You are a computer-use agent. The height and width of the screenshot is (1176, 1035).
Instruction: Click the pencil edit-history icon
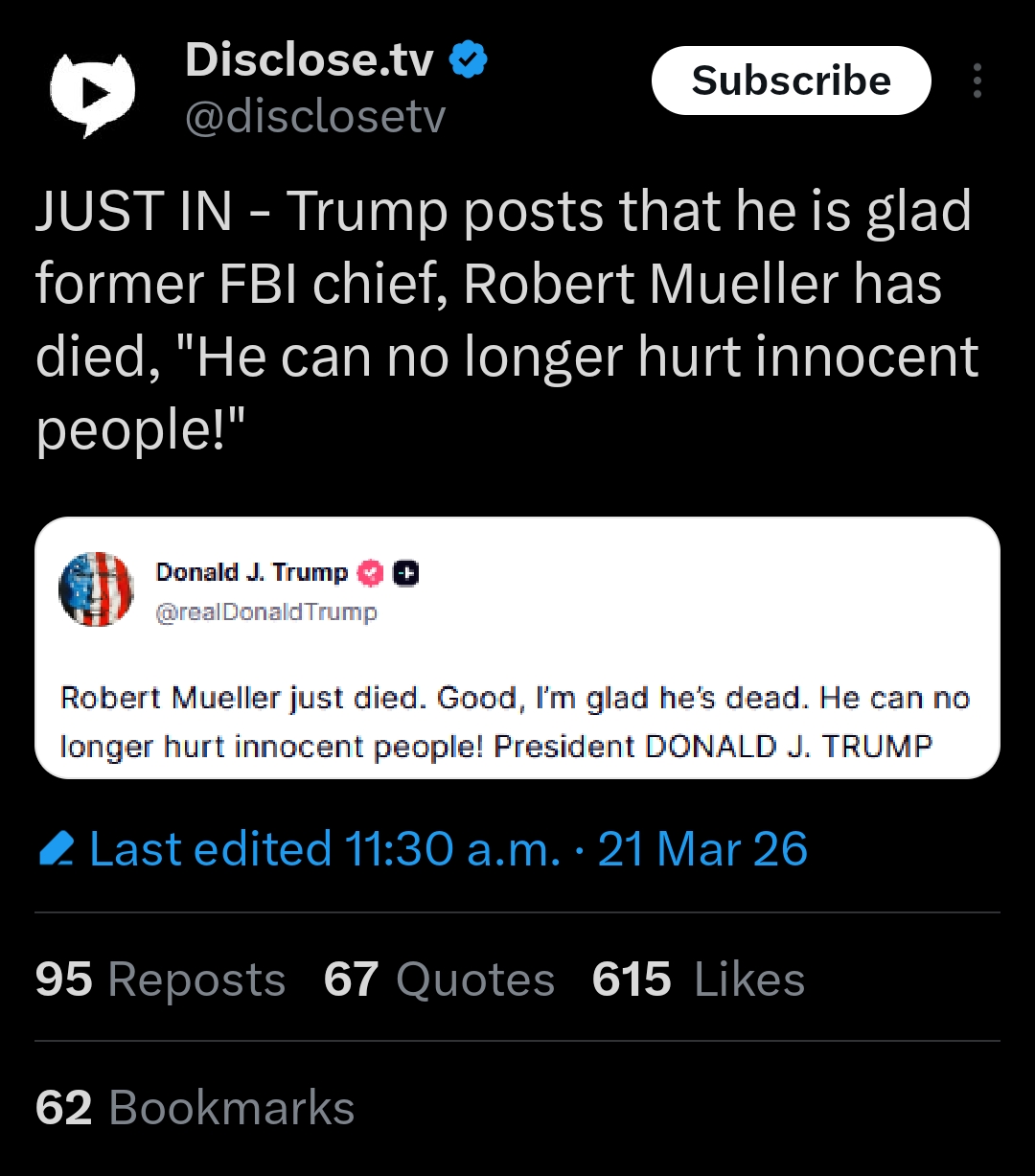point(58,850)
